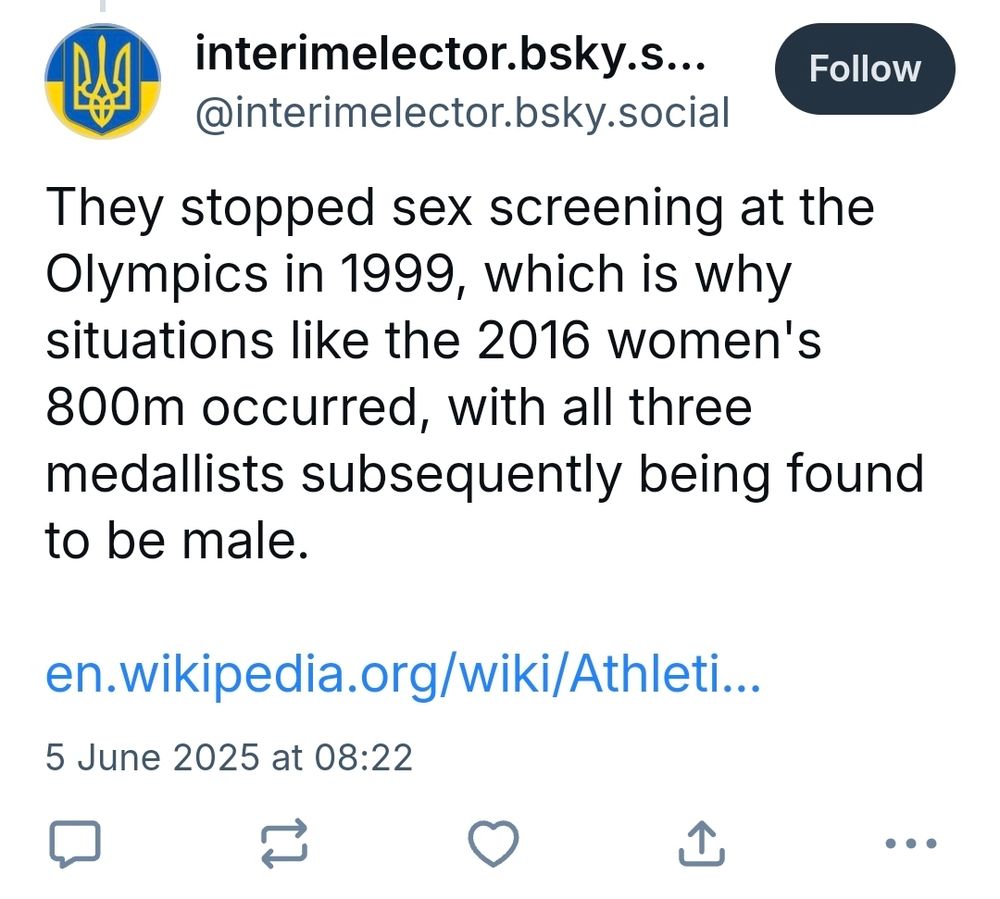Click the 5 June 2025 timestamp
Screen dimensions: 1000x899
[228, 756]
